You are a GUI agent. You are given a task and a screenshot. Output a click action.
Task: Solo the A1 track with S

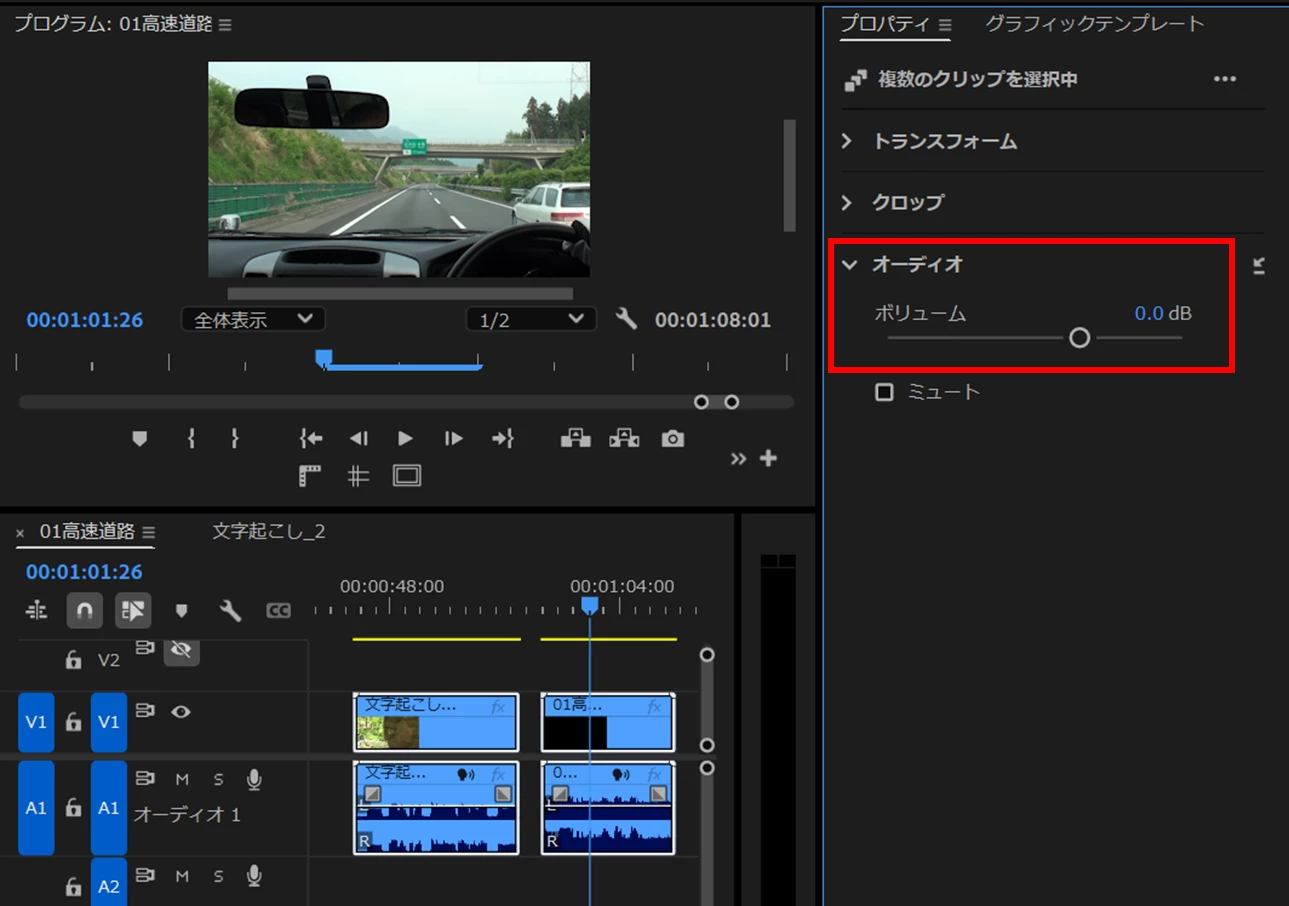[x=218, y=779]
